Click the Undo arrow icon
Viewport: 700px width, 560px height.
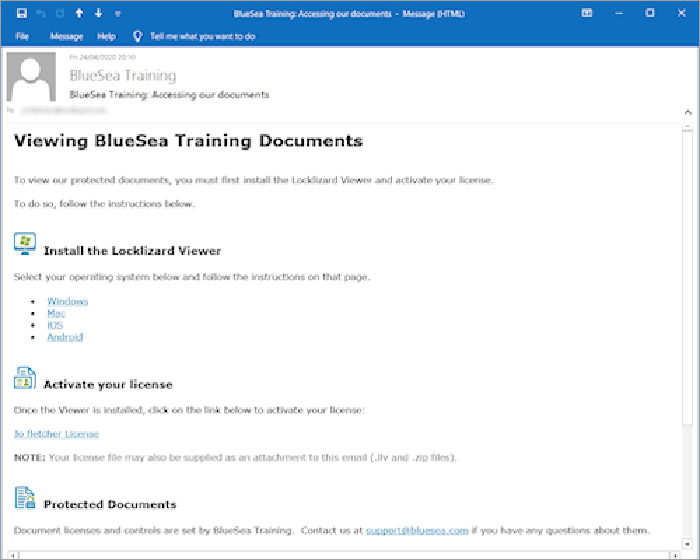coord(41,14)
